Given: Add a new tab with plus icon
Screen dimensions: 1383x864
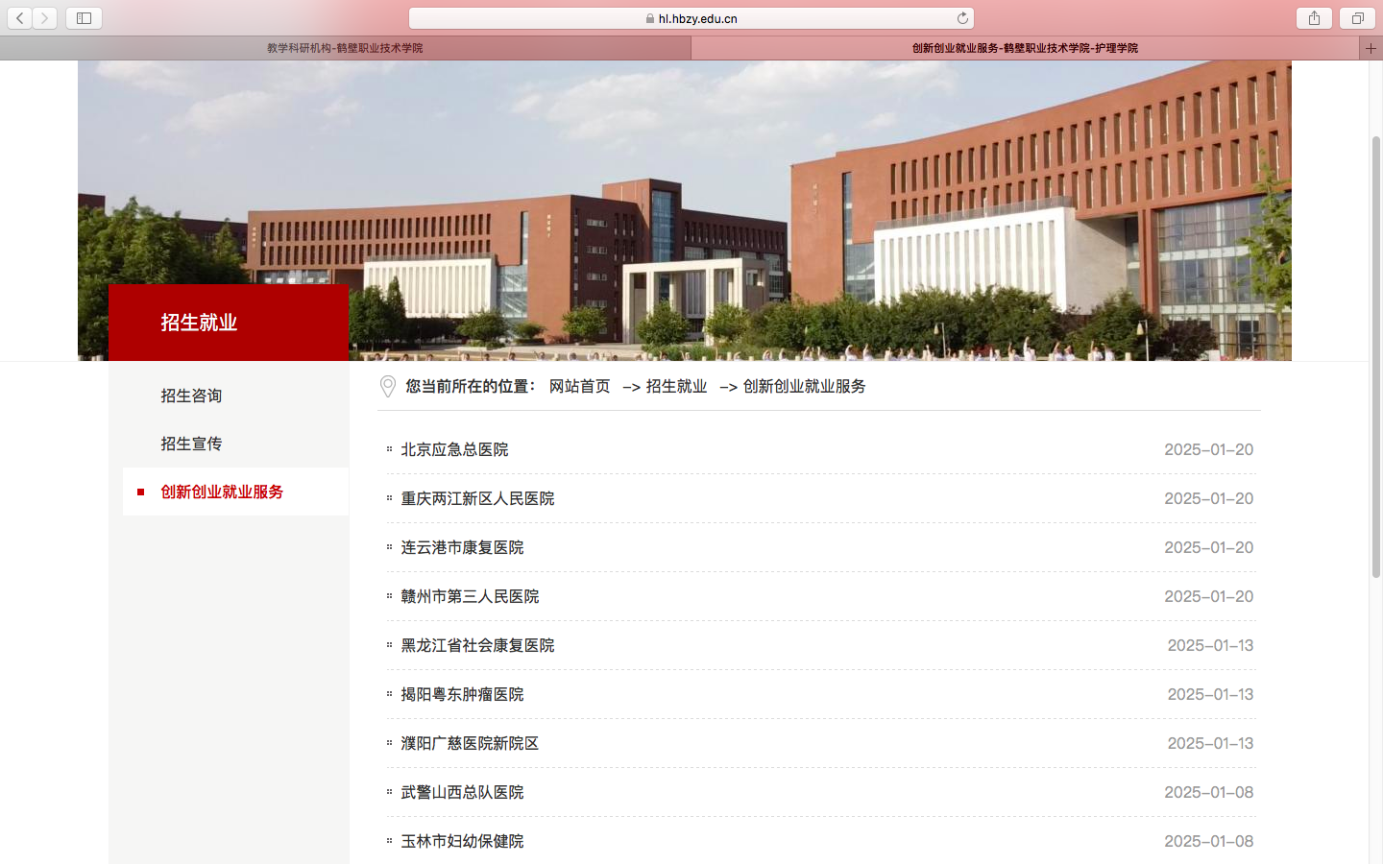Looking at the screenshot, I should 1370,48.
